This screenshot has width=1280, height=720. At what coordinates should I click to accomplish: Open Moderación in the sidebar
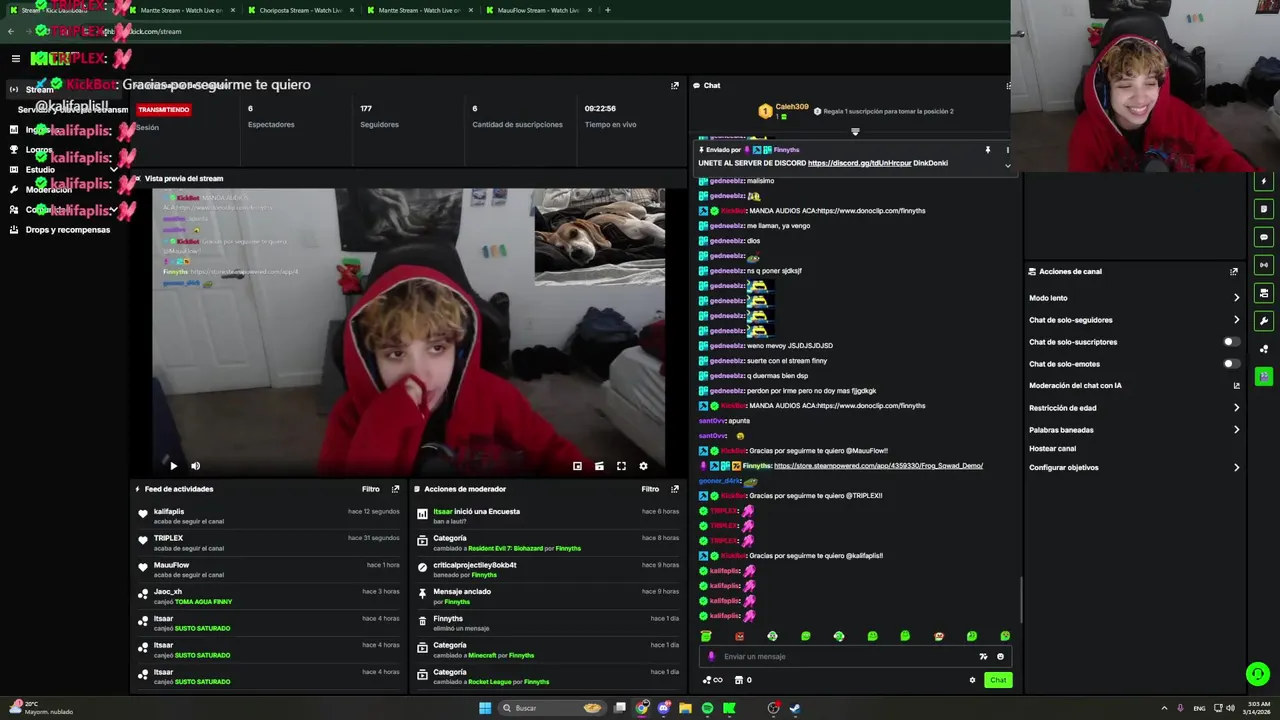pyautogui.click(x=65, y=190)
